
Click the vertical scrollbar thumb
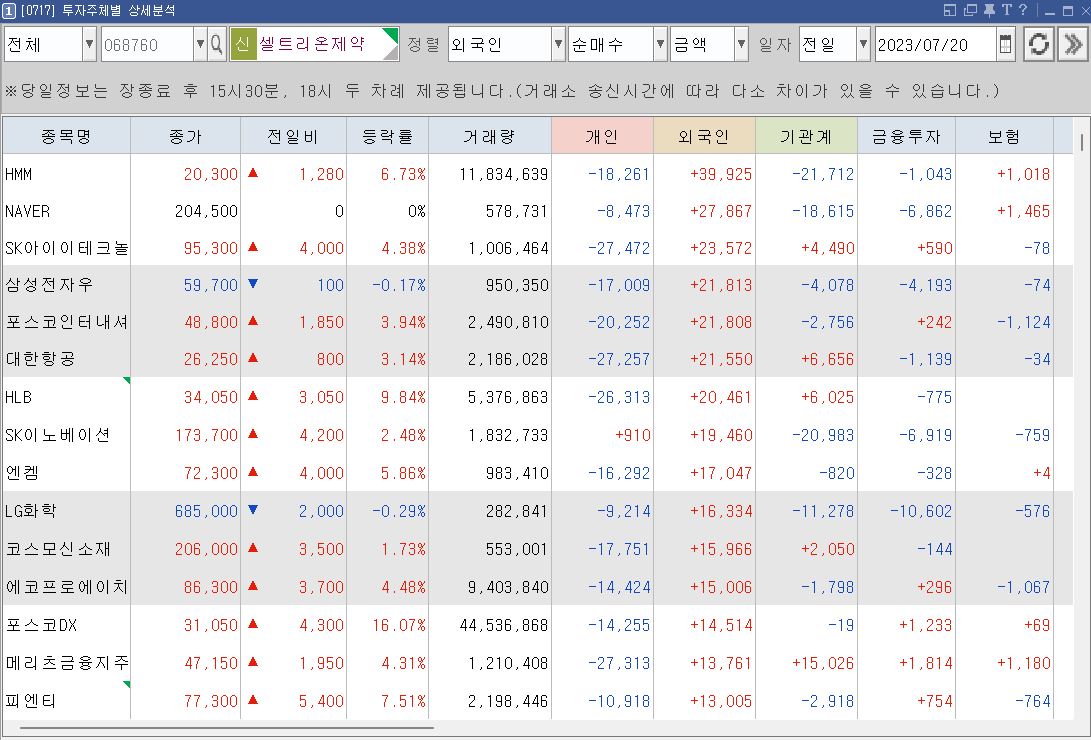tap(1082, 142)
